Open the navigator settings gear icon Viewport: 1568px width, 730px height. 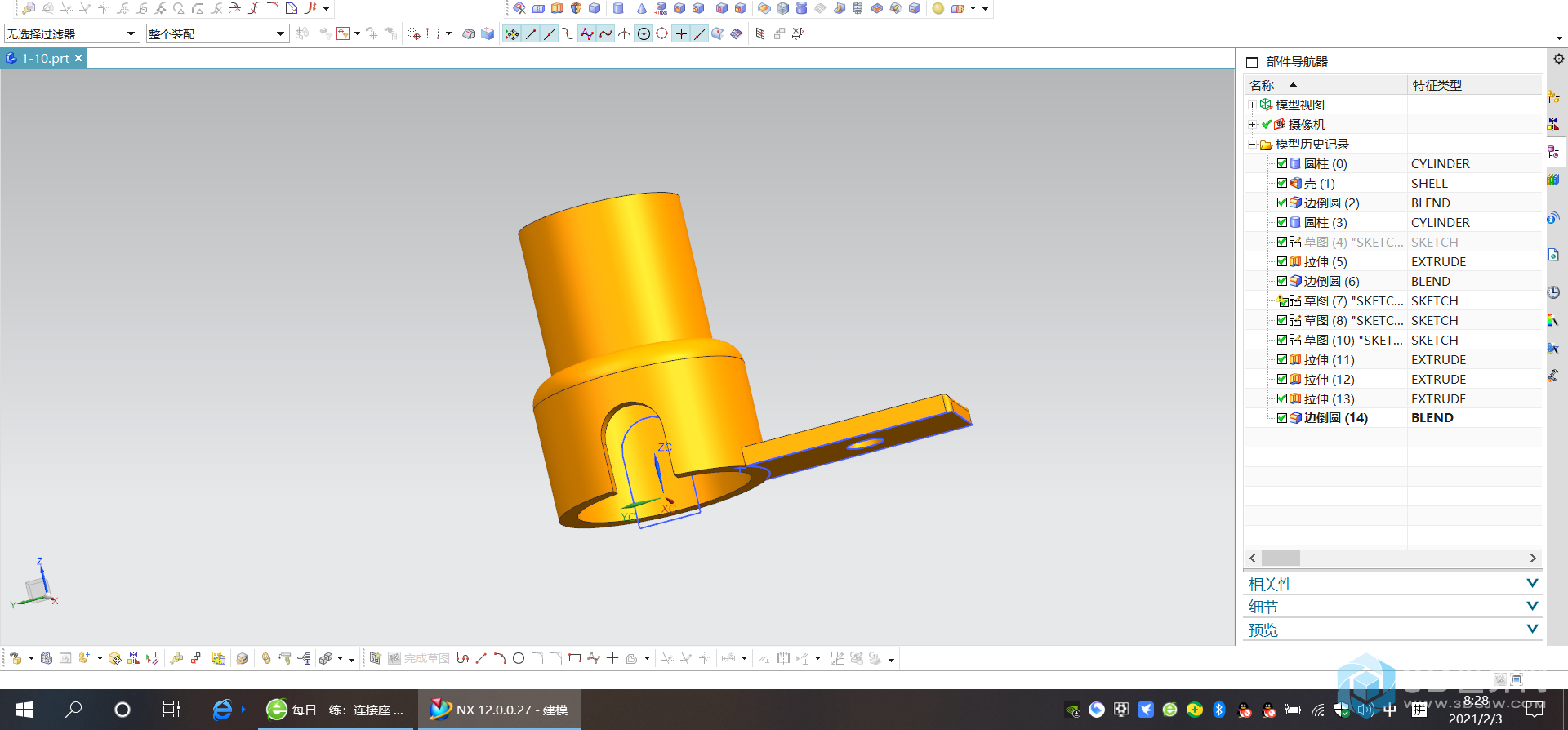(x=1558, y=59)
